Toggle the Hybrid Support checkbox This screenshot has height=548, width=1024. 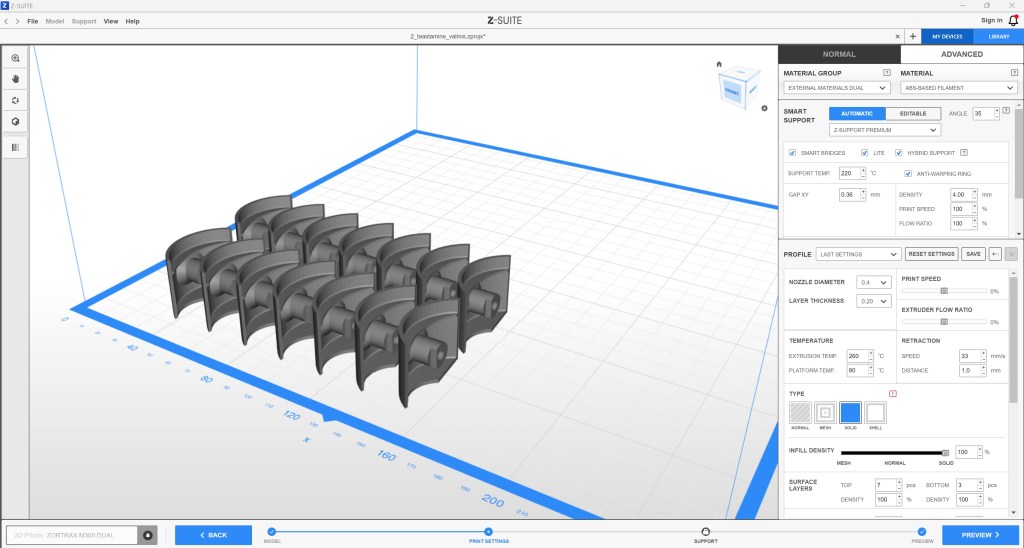[x=899, y=153]
